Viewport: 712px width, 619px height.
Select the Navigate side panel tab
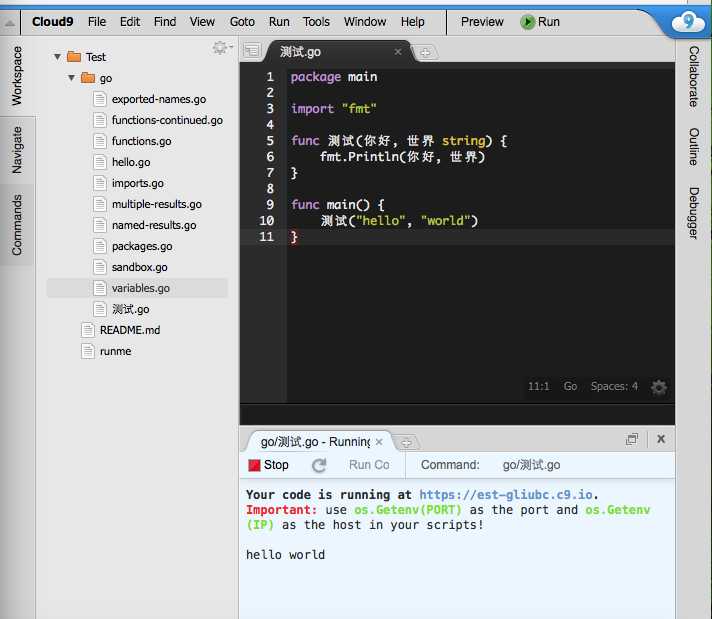17,150
